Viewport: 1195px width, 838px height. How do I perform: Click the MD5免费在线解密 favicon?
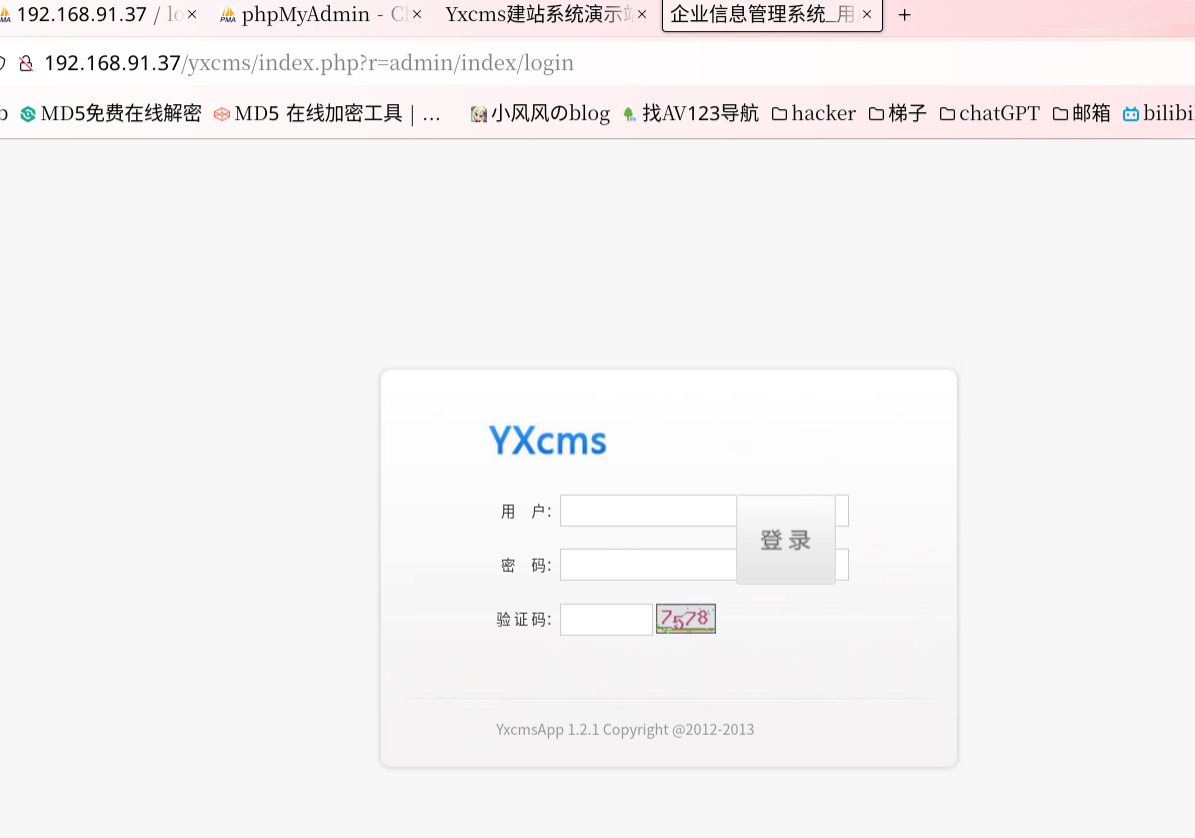coord(28,114)
